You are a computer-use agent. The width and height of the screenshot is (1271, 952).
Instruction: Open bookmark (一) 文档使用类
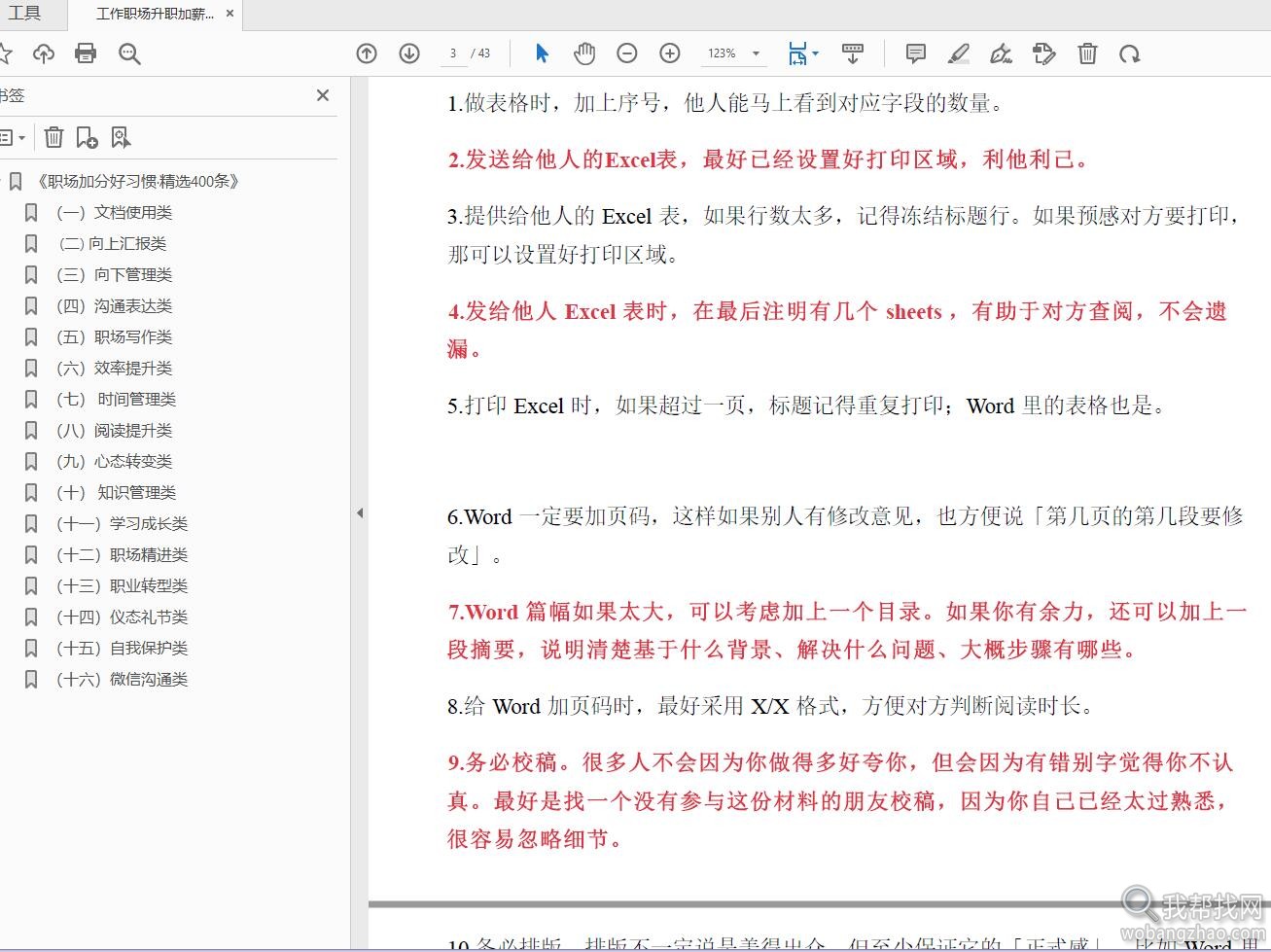(x=114, y=212)
